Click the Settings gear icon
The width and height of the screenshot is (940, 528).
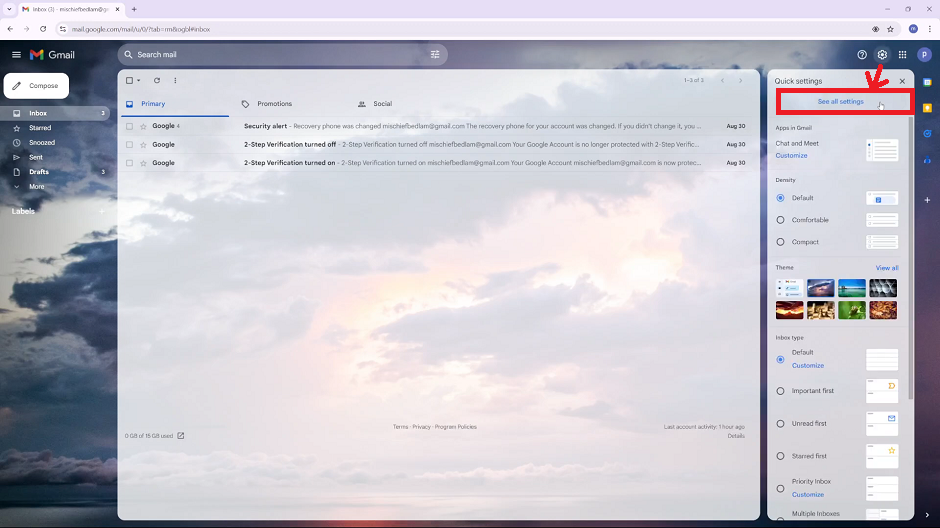coord(882,55)
